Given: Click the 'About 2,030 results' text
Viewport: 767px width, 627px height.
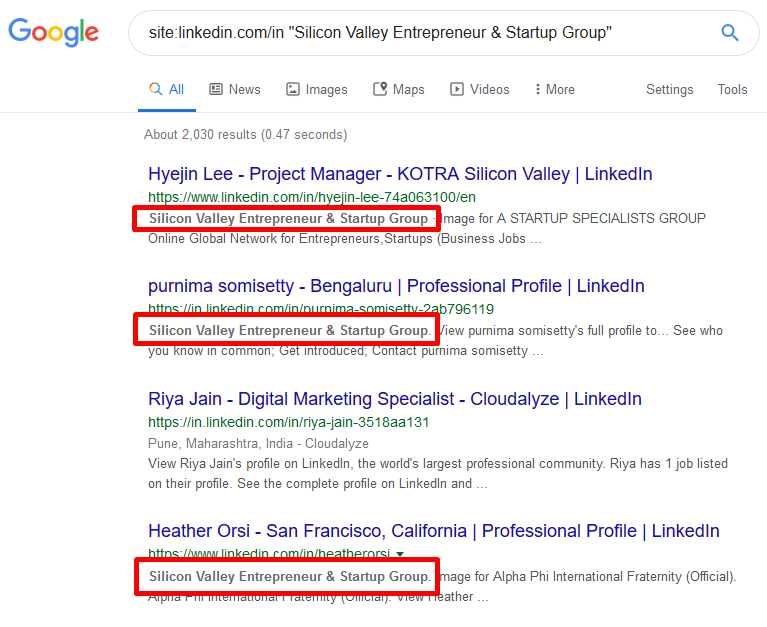Looking at the screenshot, I should (x=246, y=134).
